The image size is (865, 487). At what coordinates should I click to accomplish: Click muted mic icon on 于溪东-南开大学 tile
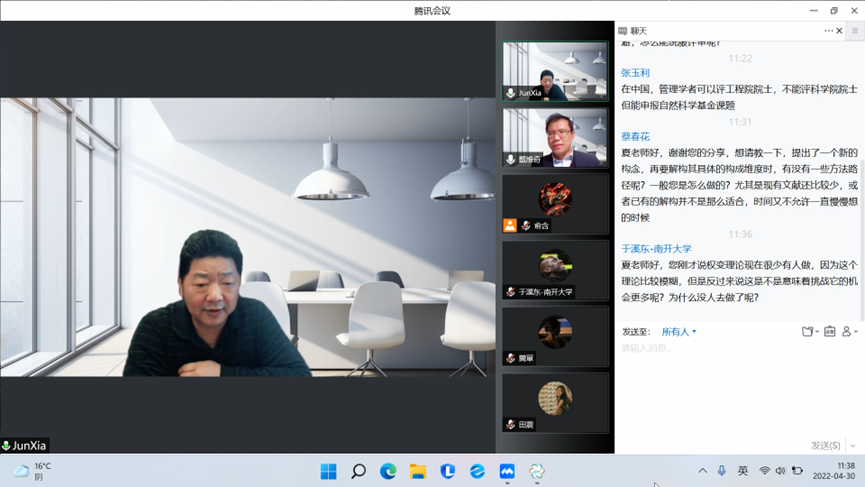point(511,292)
